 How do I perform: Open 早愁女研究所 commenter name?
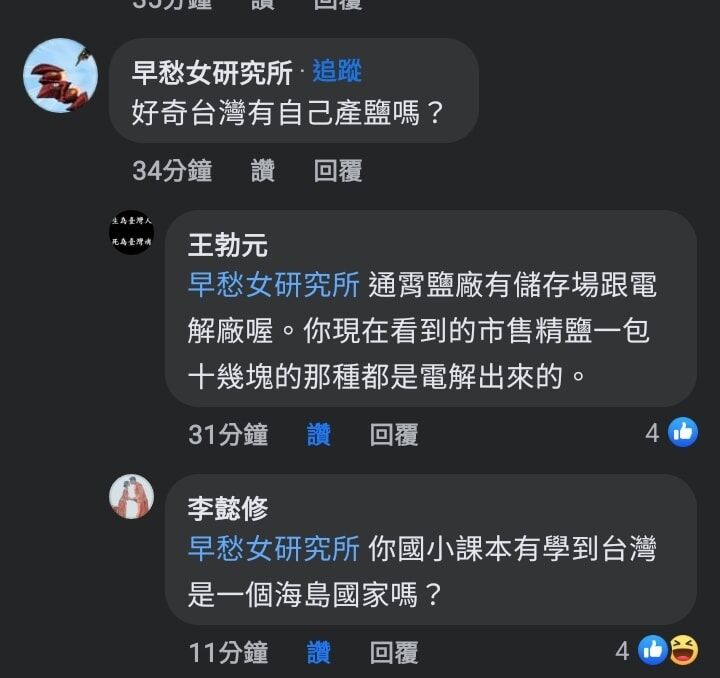pyautogui.click(x=212, y=72)
